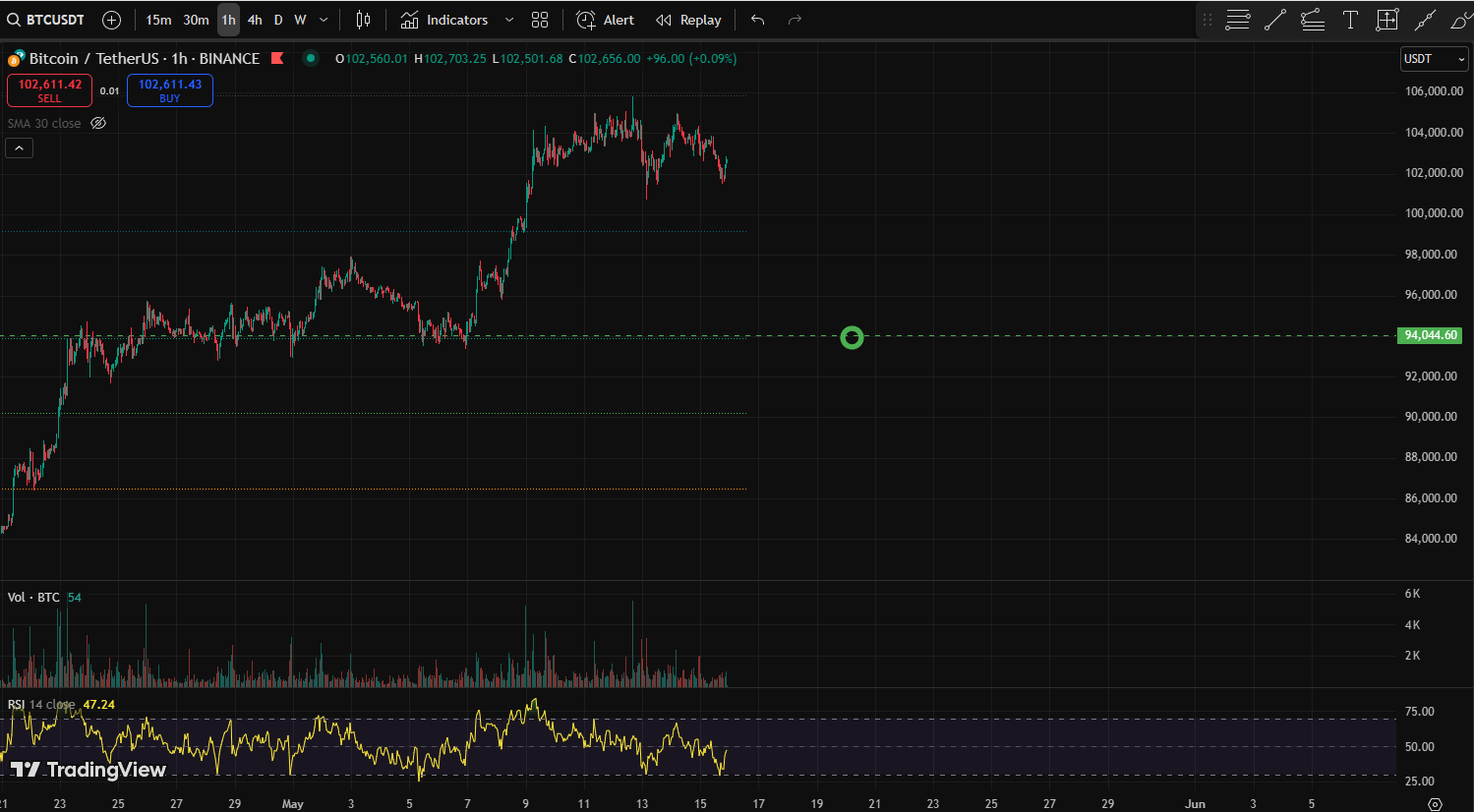
Task: Grab the drawing toolbar drag handle
Action: click(1208, 20)
